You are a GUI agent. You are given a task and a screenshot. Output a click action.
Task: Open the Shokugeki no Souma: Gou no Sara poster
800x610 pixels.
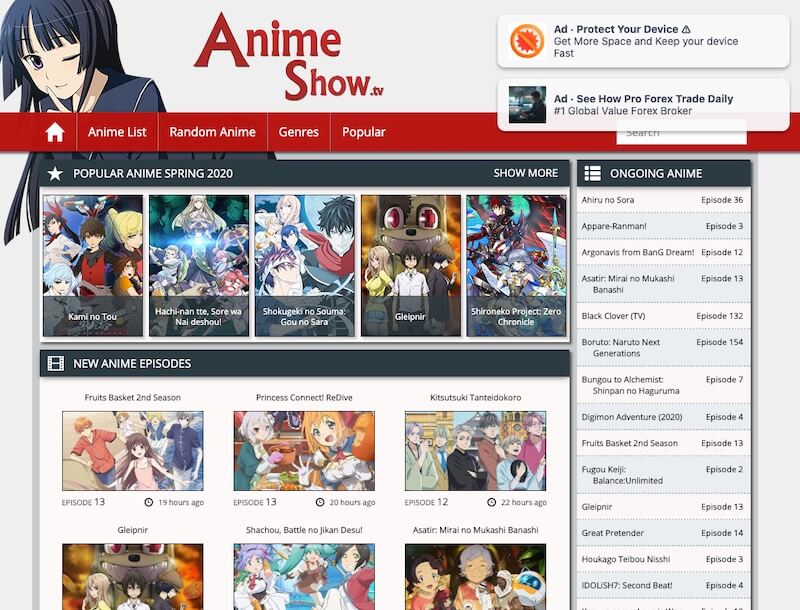point(305,265)
